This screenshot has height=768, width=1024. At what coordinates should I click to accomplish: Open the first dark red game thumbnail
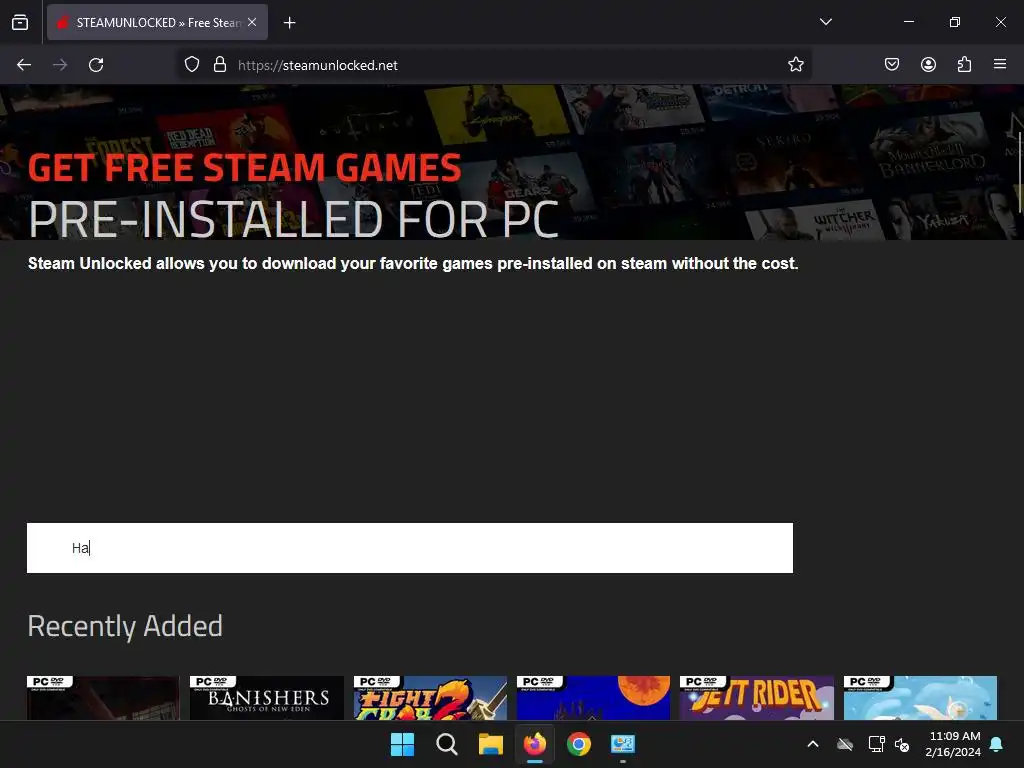(x=103, y=698)
